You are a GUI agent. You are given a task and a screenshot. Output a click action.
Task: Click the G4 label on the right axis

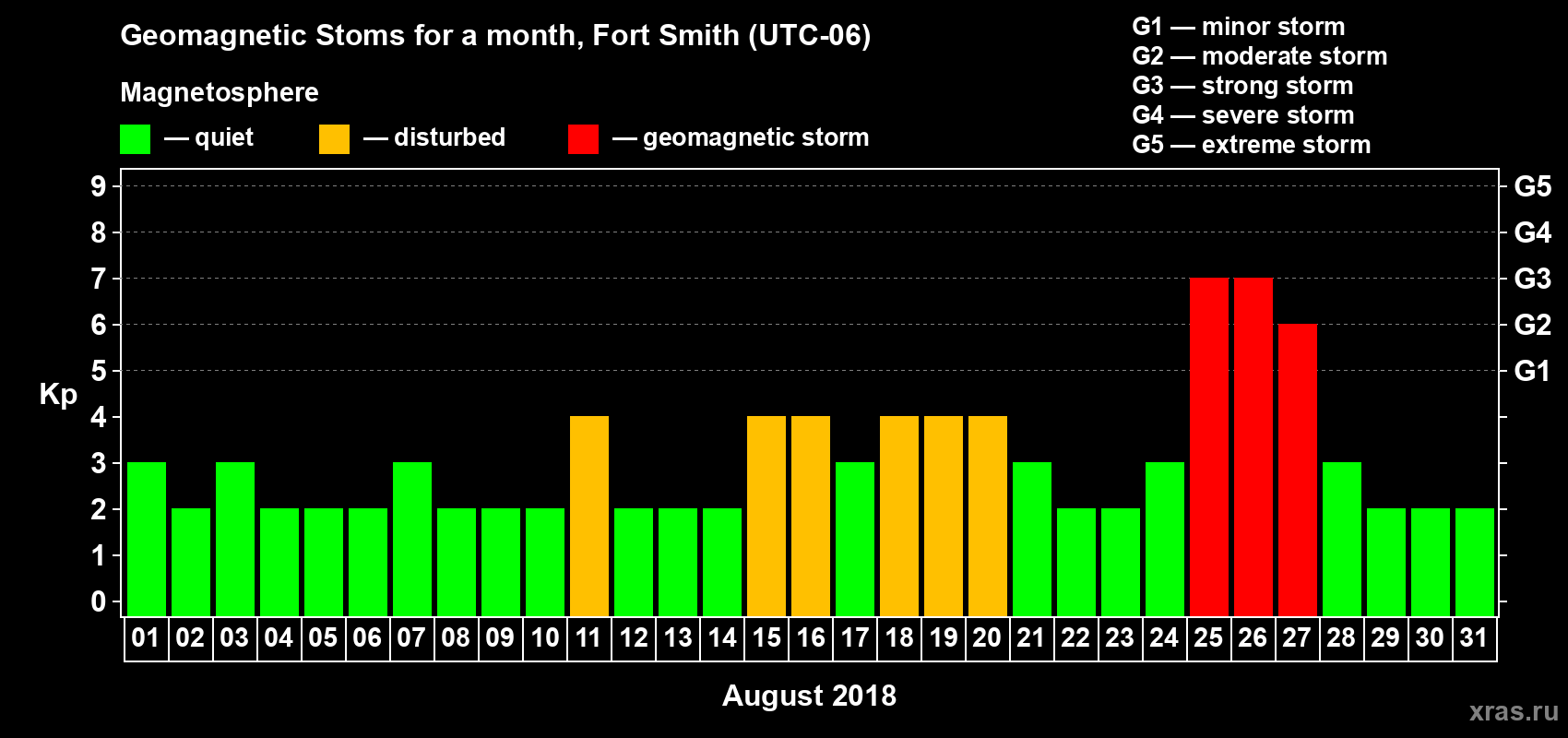(x=1533, y=232)
